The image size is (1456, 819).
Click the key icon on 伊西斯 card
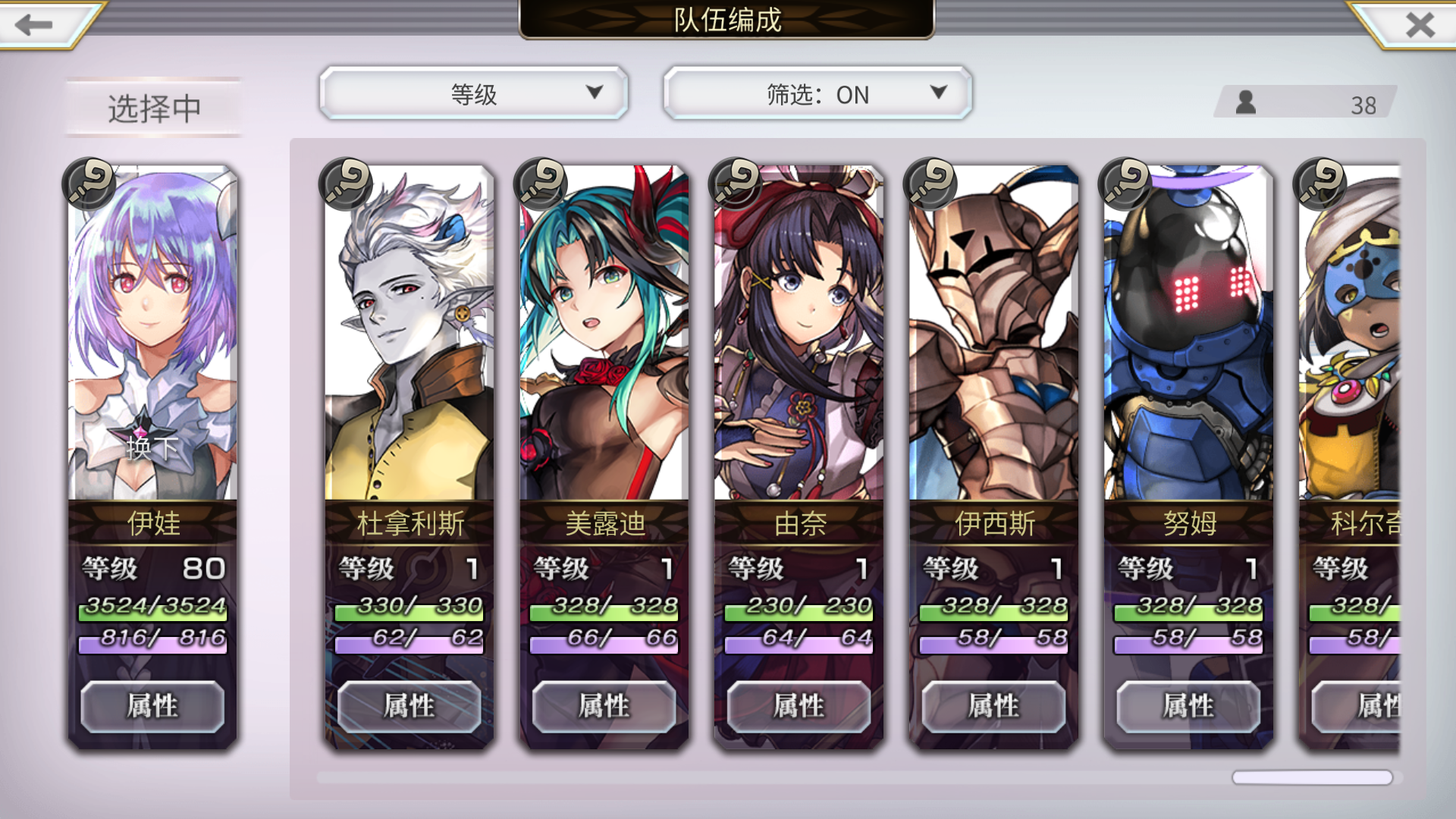click(x=930, y=184)
